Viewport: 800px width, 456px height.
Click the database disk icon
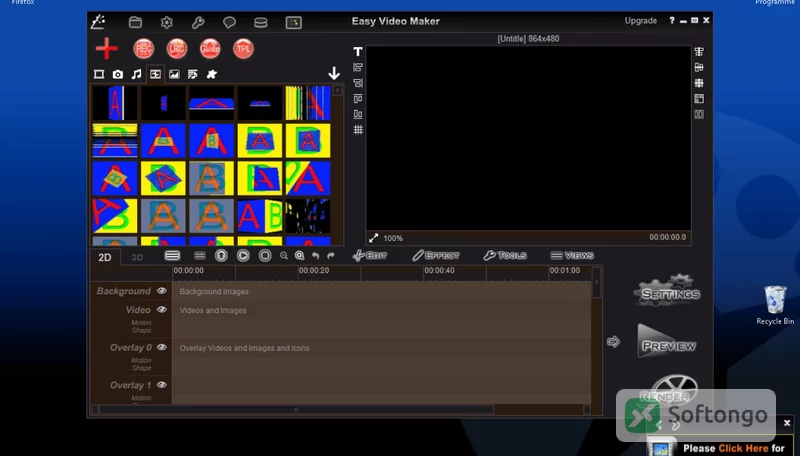(x=261, y=22)
